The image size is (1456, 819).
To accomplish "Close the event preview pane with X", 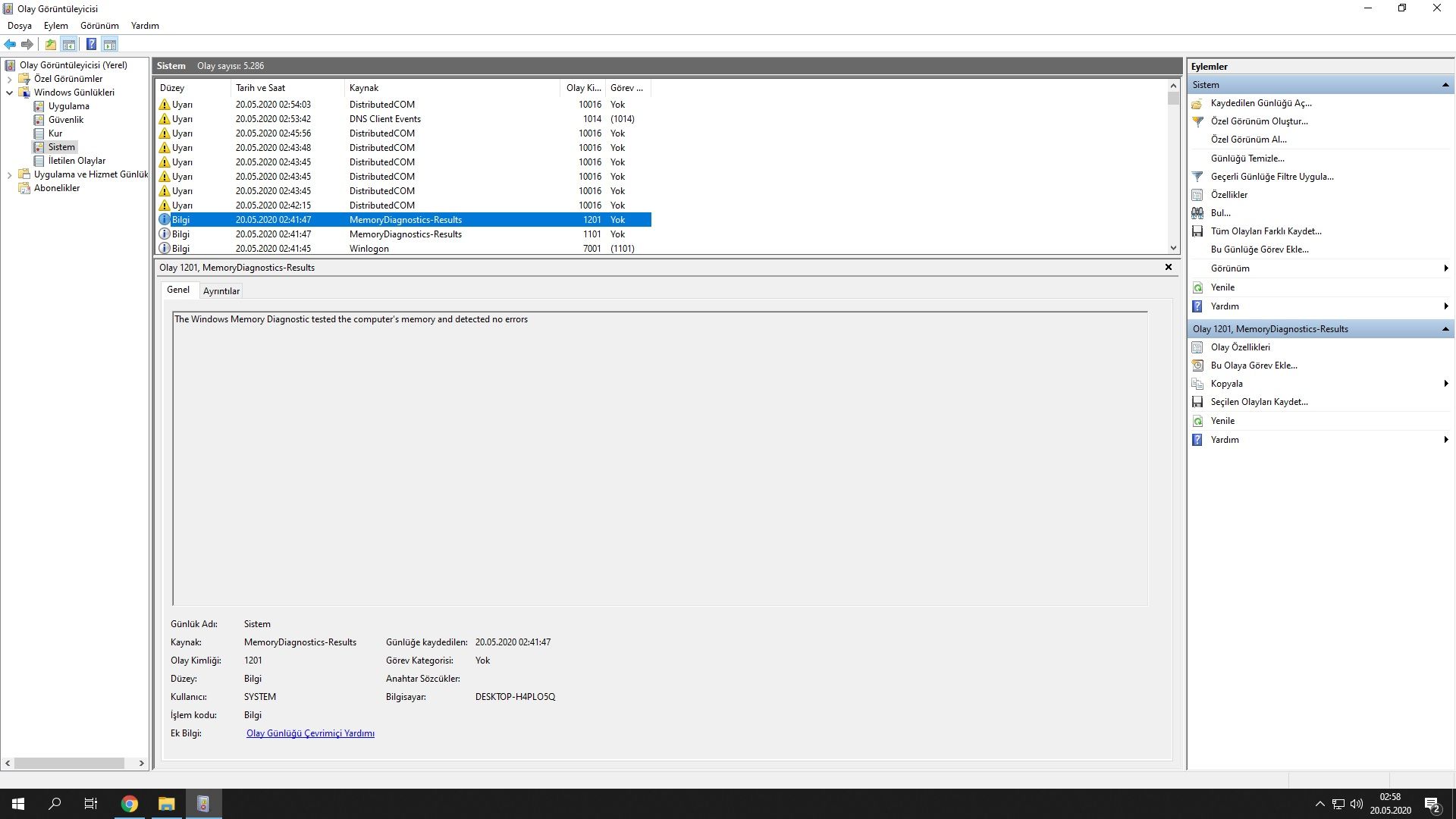I will click(1168, 267).
